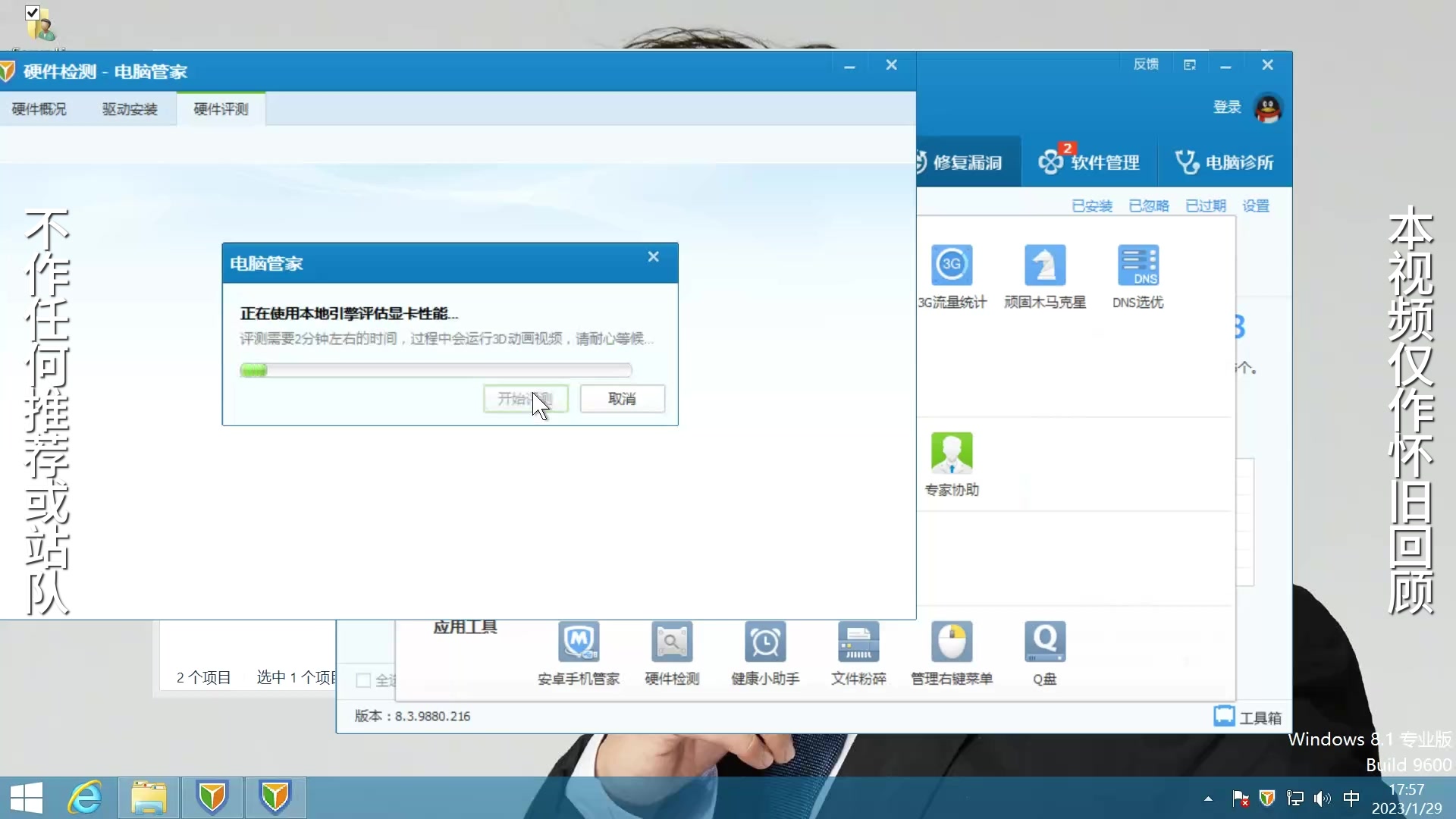1456x819 pixels.
Task: Click the 取消 button in the dialog
Action: (x=623, y=399)
